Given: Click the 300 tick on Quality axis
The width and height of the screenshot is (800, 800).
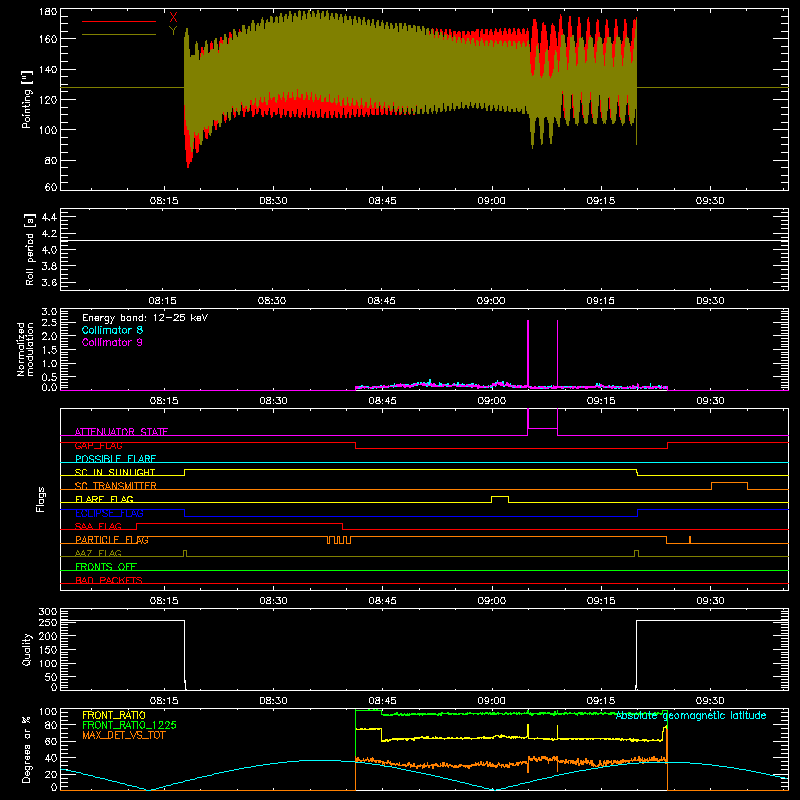Looking at the screenshot, I should click(x=48, y=612).
